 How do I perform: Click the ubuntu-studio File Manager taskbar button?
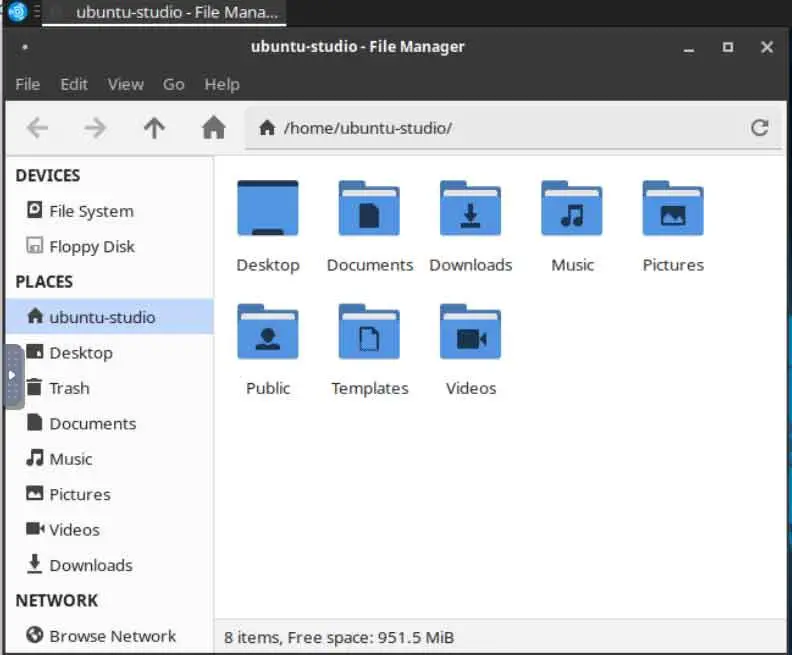click(165, 12)
